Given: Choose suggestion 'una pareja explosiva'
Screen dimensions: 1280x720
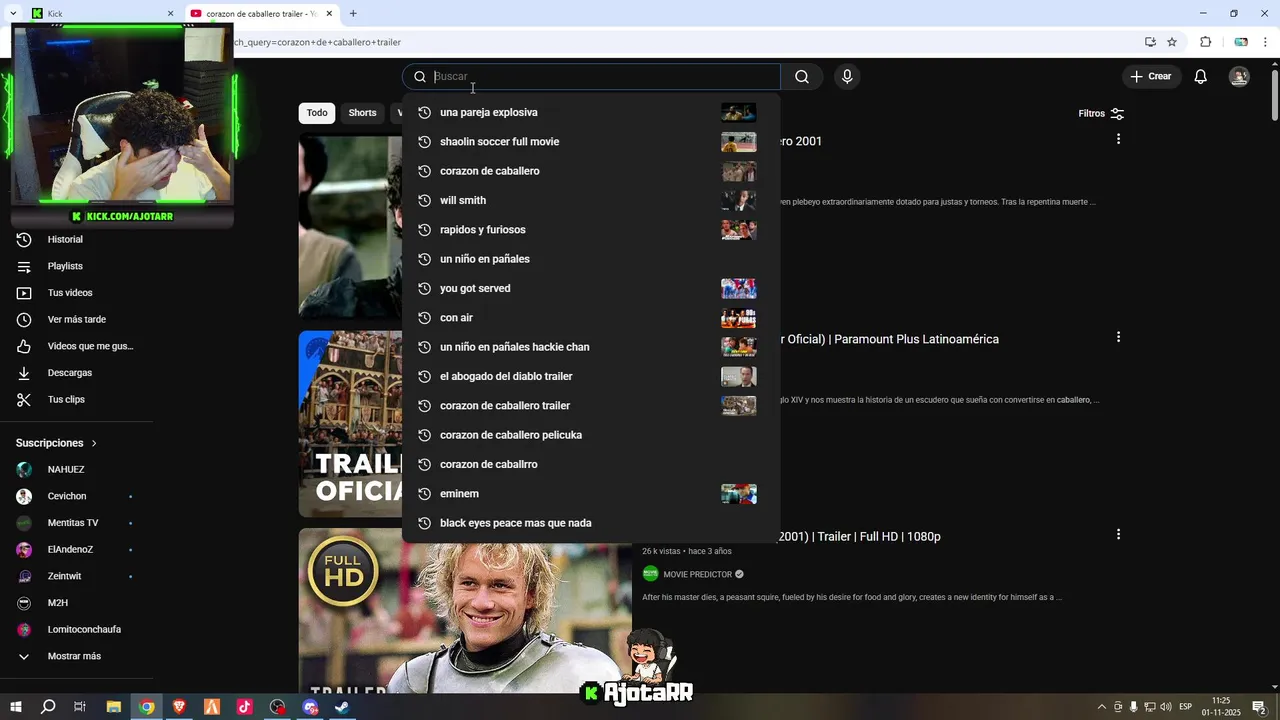Looking at the screenshot, I should pyautogui.click(x=591, y=113).
